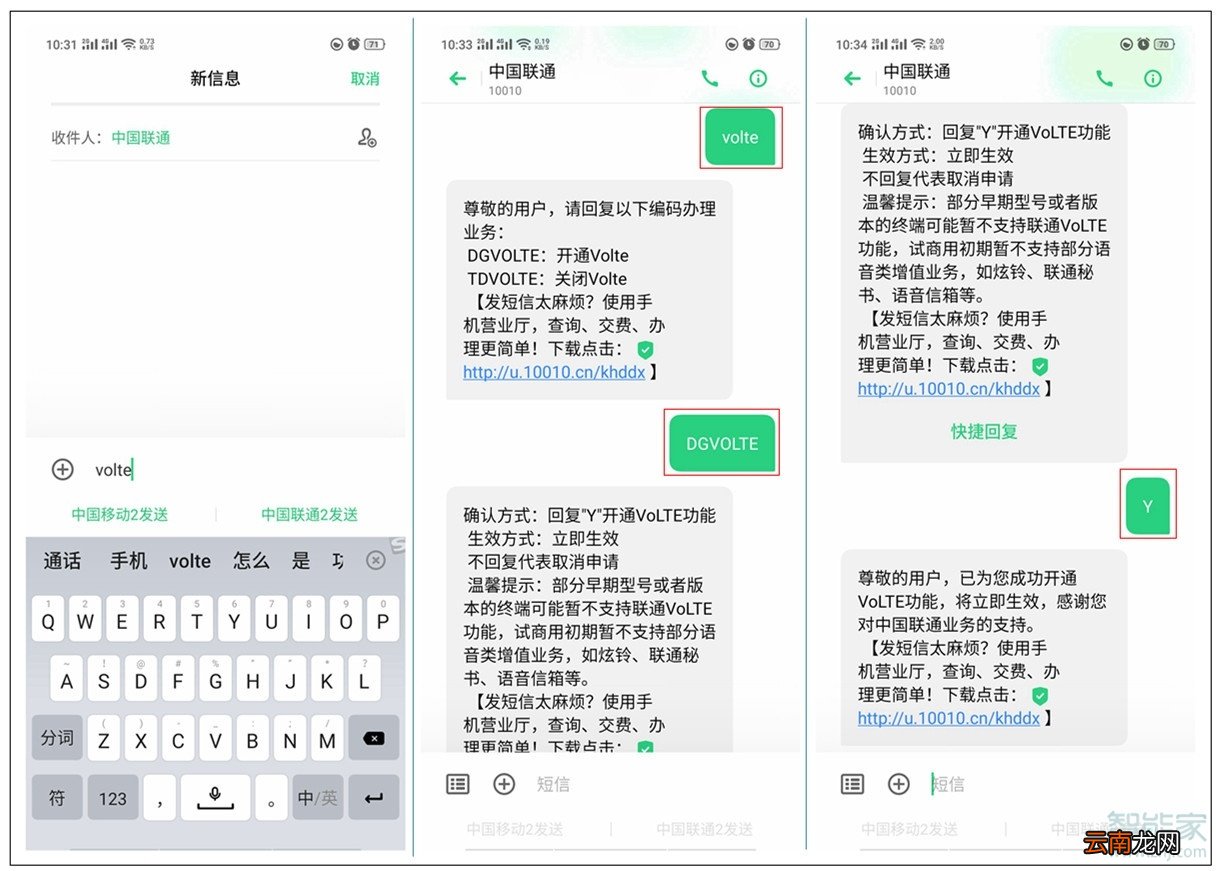The image size is (1217, 871).
Task: Tap the microphone space key
Action: pos(215,797)
